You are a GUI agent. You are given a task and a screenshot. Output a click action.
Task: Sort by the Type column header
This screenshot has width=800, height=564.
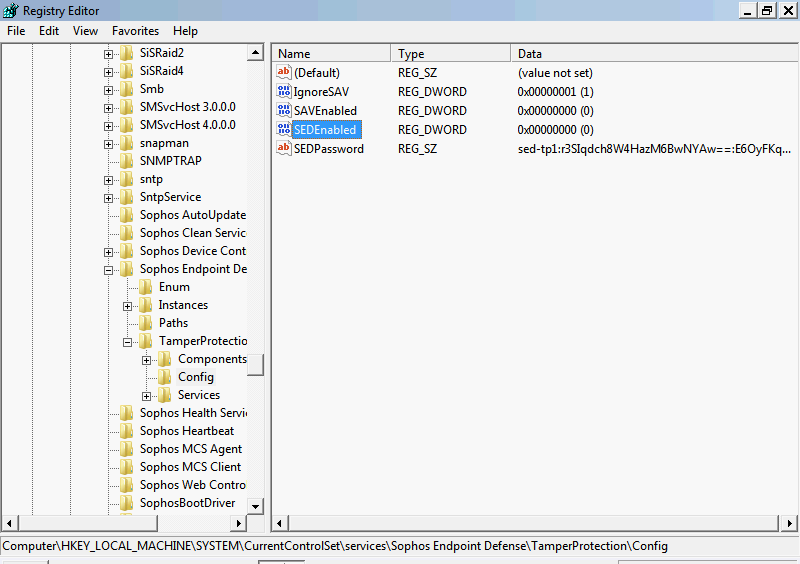451,54
